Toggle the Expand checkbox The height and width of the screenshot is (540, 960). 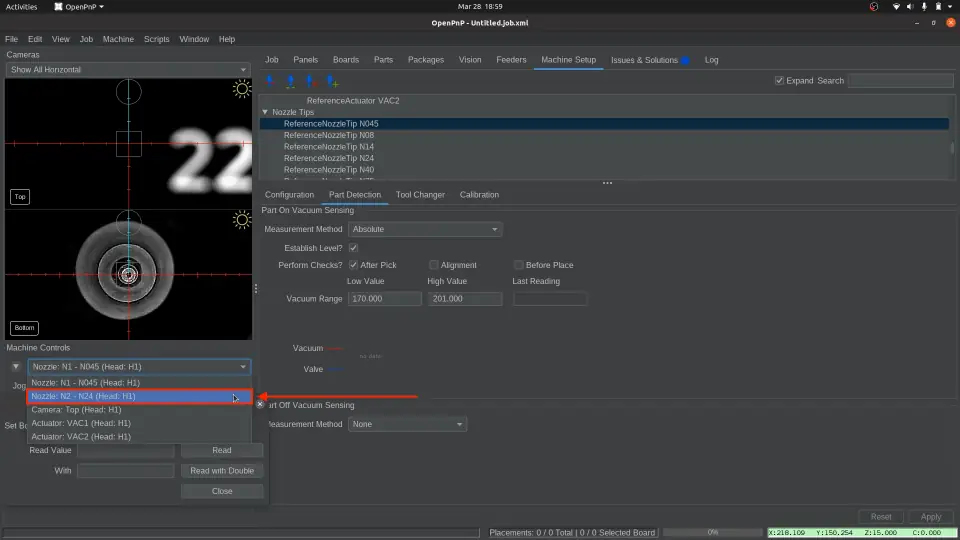780,81
